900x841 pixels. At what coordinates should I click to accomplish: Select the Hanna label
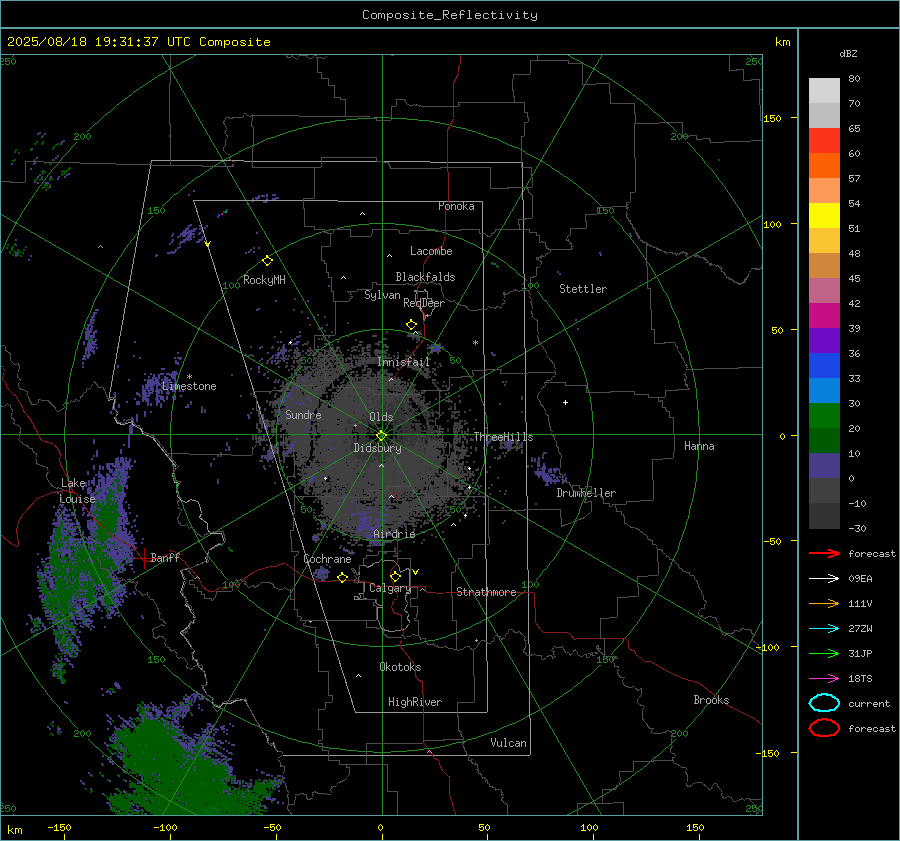[699, 446]
